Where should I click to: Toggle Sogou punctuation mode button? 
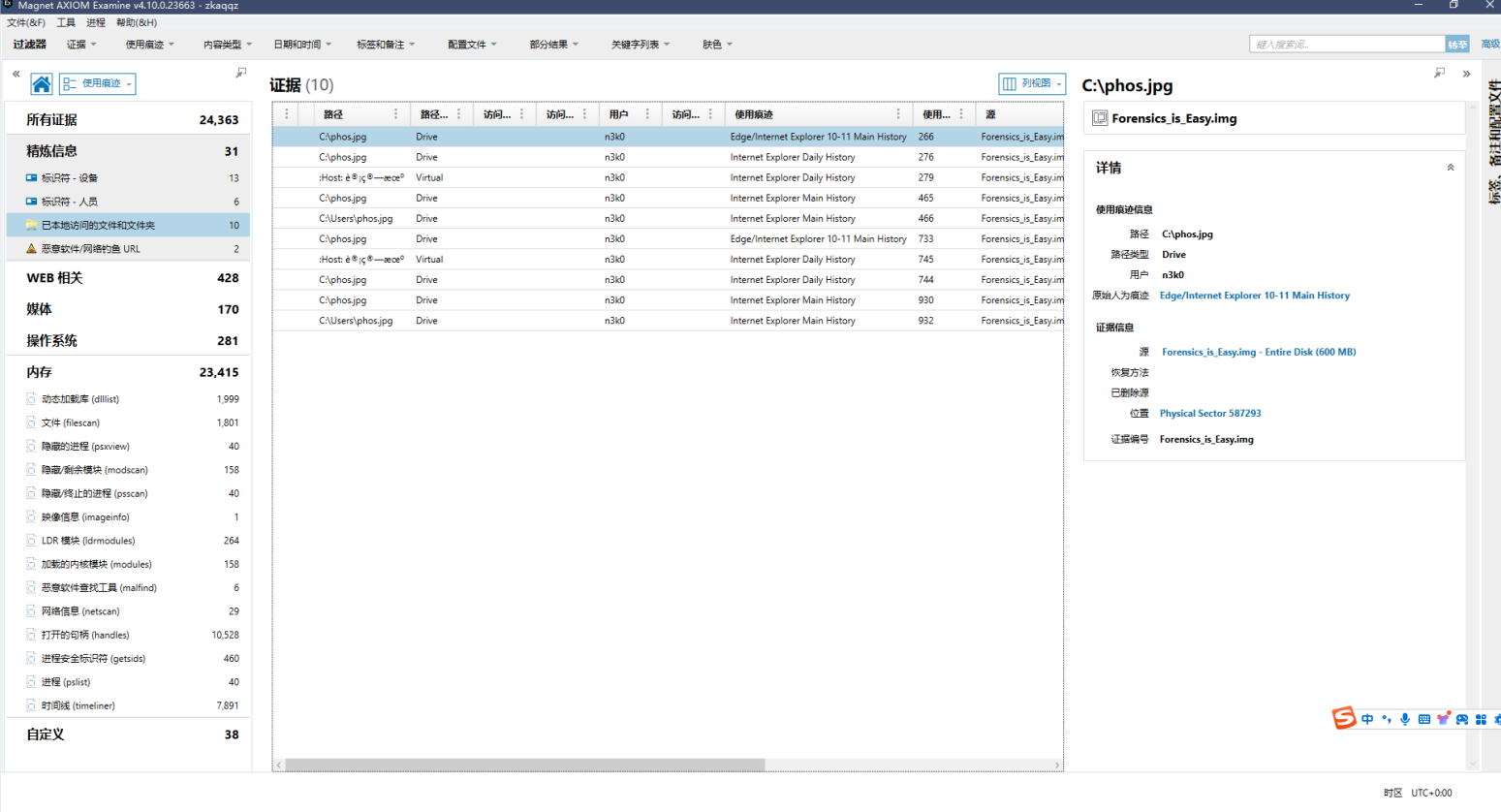[1387, 719]
